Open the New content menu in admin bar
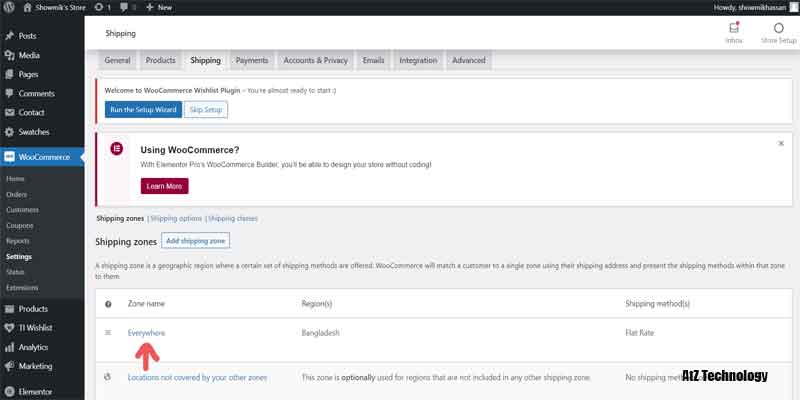Screen dimensions: 800x400 [x=158, y=7]
